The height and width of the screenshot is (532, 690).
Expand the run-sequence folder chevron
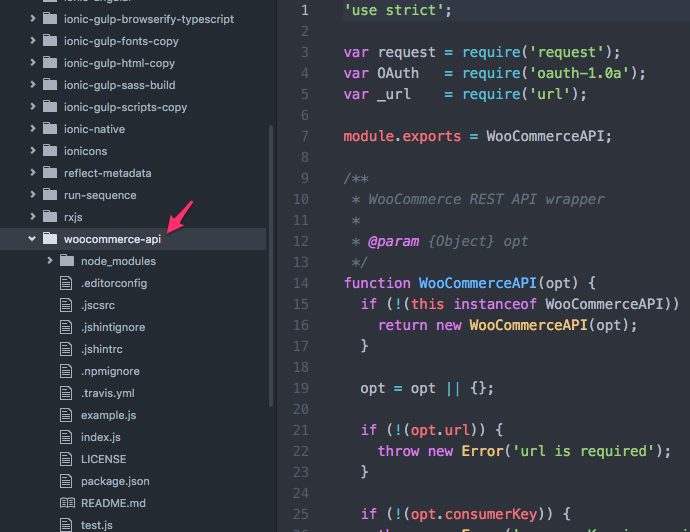coord(33,194)
